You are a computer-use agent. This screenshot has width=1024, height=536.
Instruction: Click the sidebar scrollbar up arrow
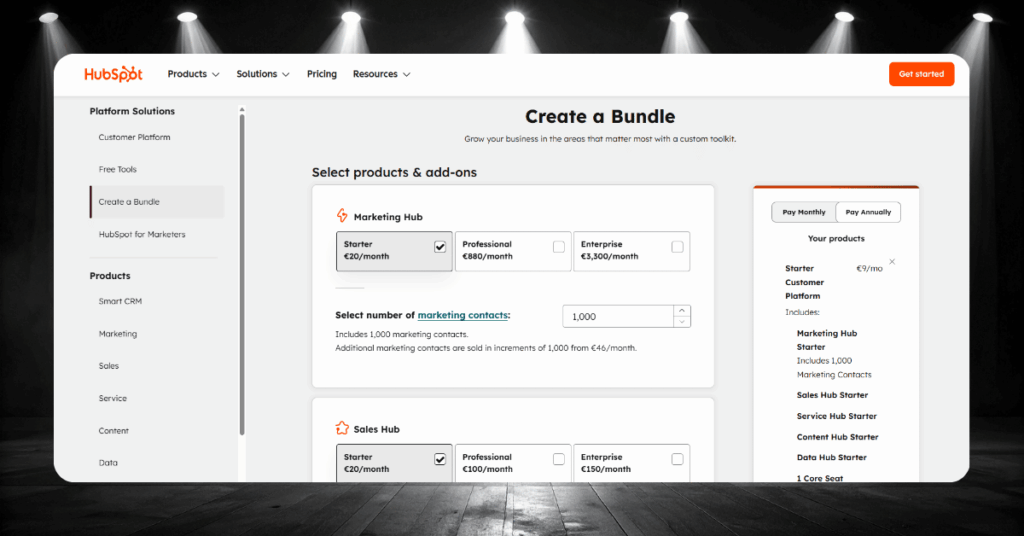[242, 110]
